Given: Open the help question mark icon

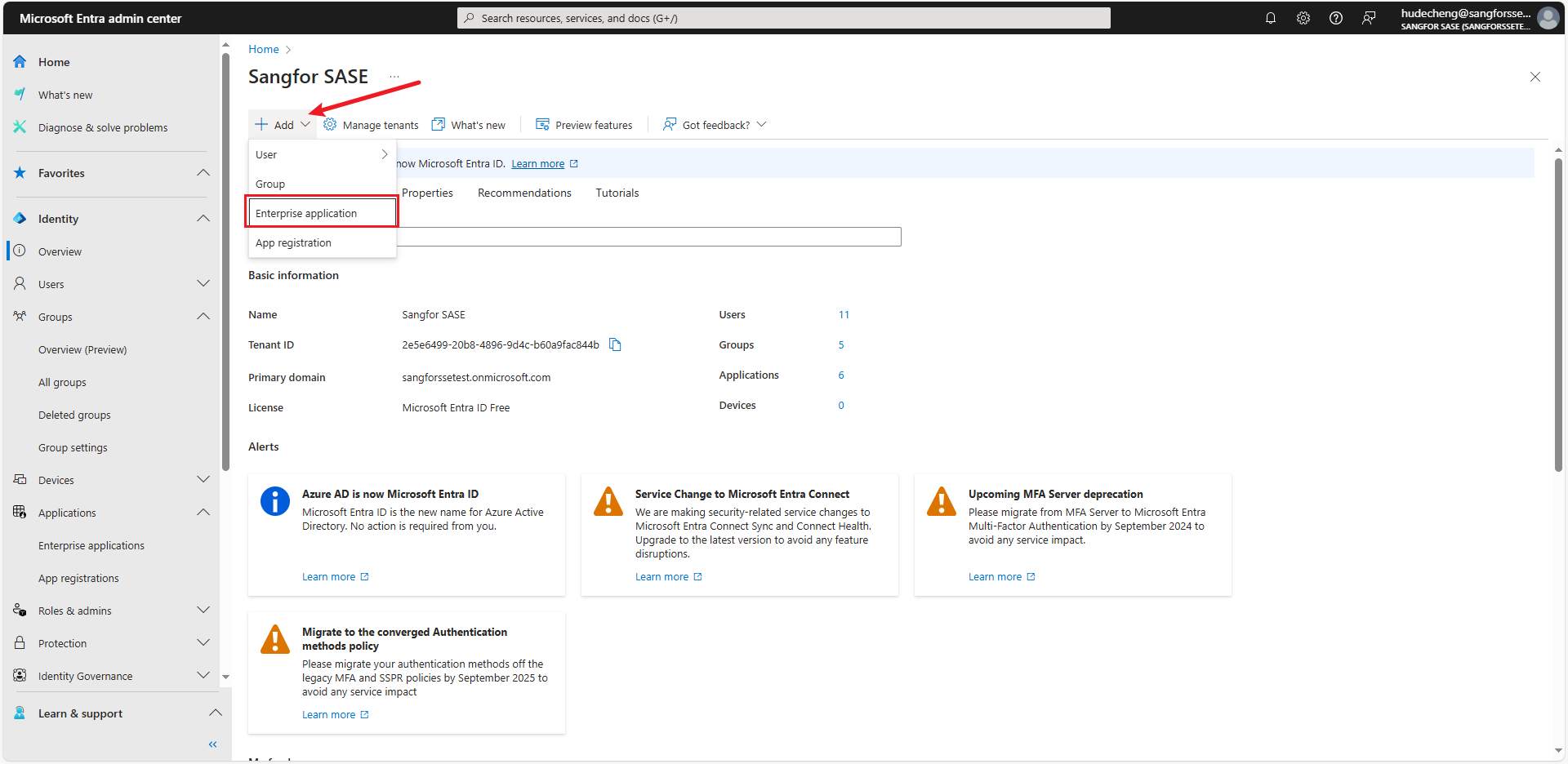Looking at the screenshot, I should (x=1336, y=18).
